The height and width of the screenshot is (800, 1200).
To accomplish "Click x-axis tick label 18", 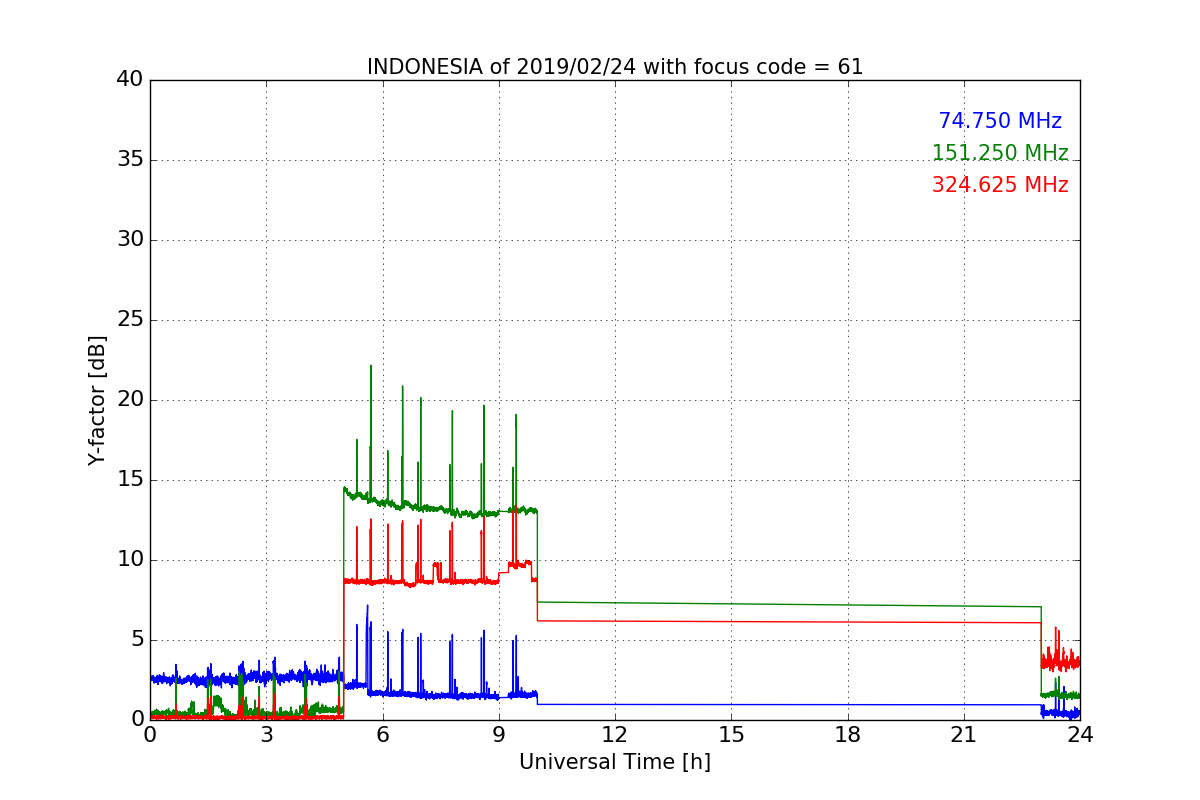I will pos(848,734).
